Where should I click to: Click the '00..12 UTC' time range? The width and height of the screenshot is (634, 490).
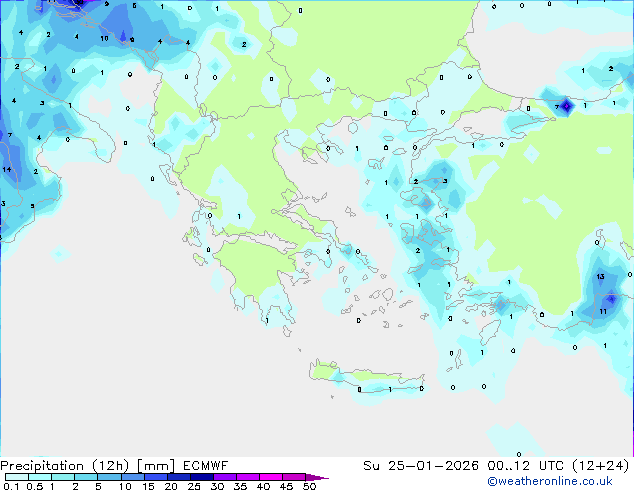tap(526, 466)
